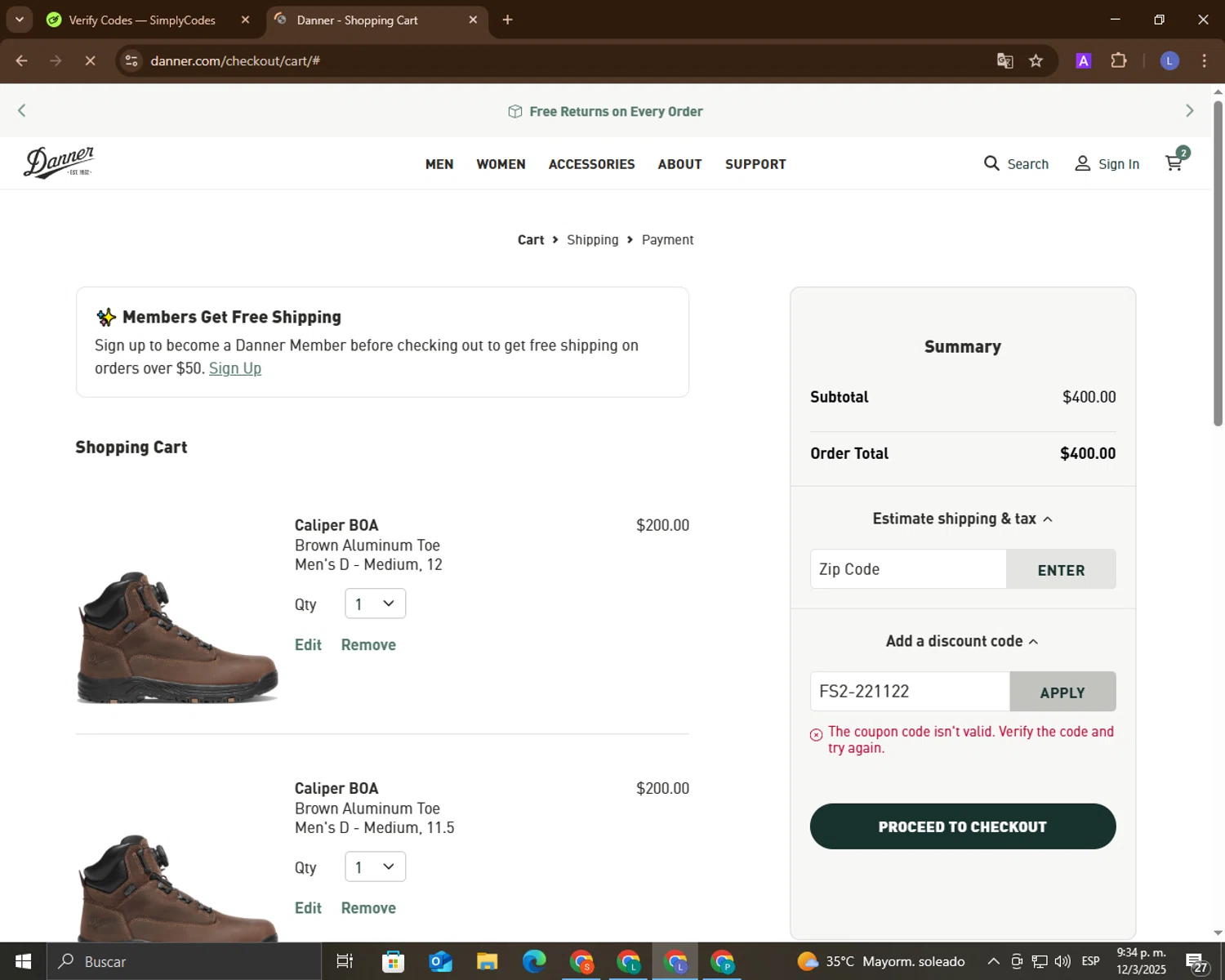
Task: Click page vertical scrollbar thumb
Action: coord(1218,263)
